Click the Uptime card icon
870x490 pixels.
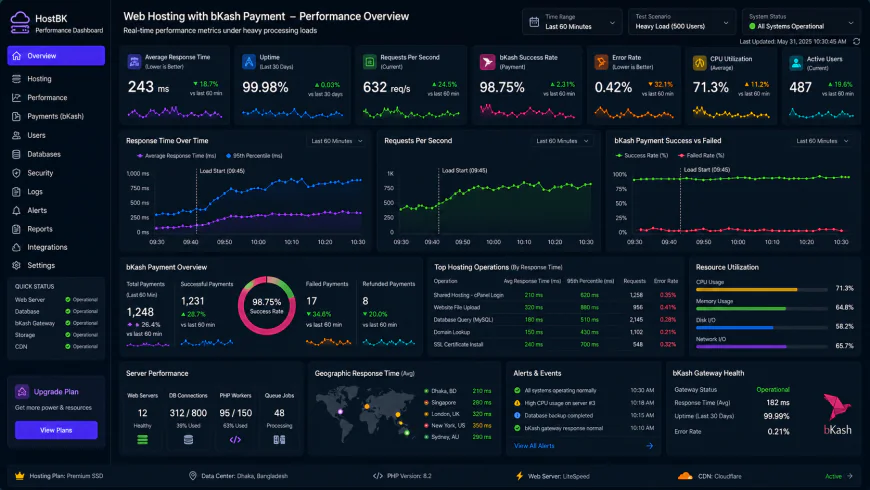[249, 62]
